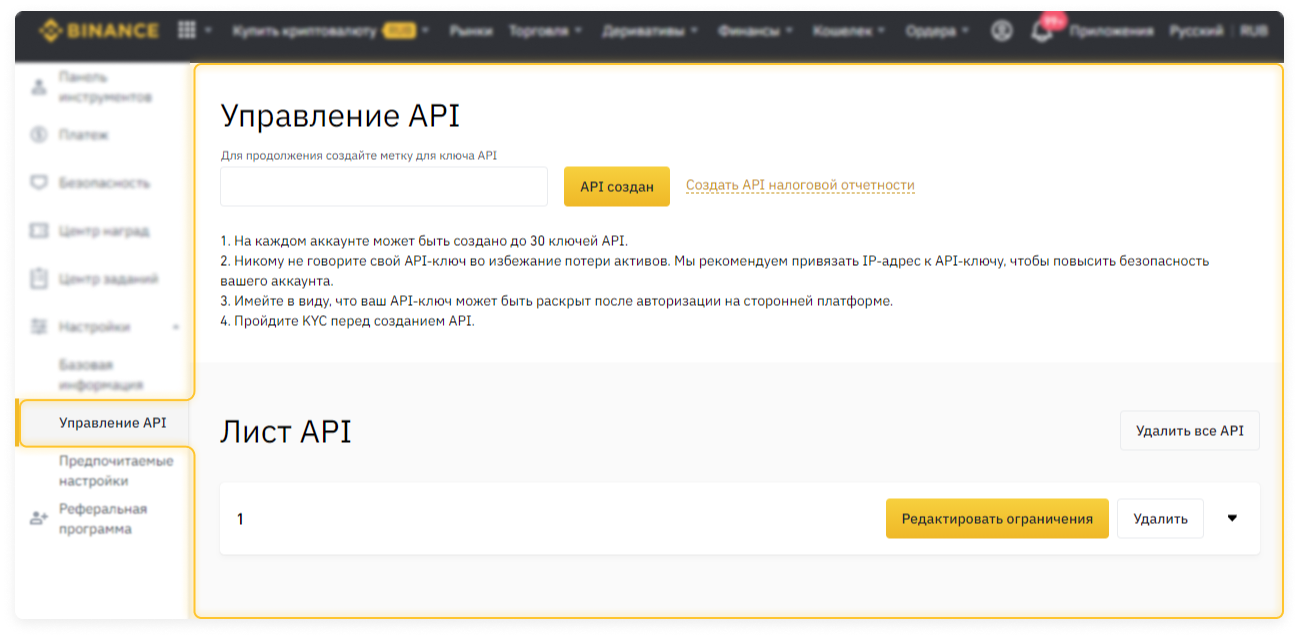Open the Кошелек dropdown menu
Viewport: 1299px width, 638px height.
click(848, 31)
